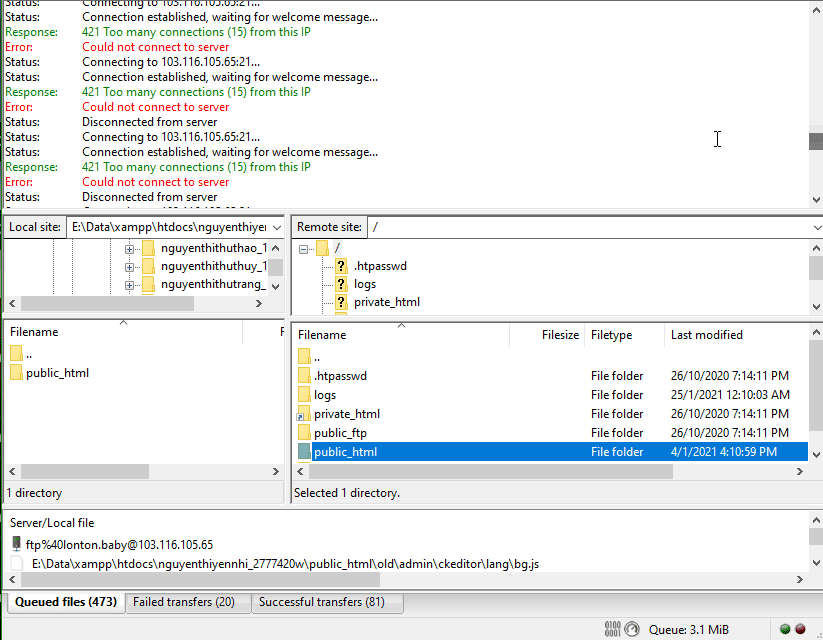Open the Local site path dropdown

(x=275, y=227)
